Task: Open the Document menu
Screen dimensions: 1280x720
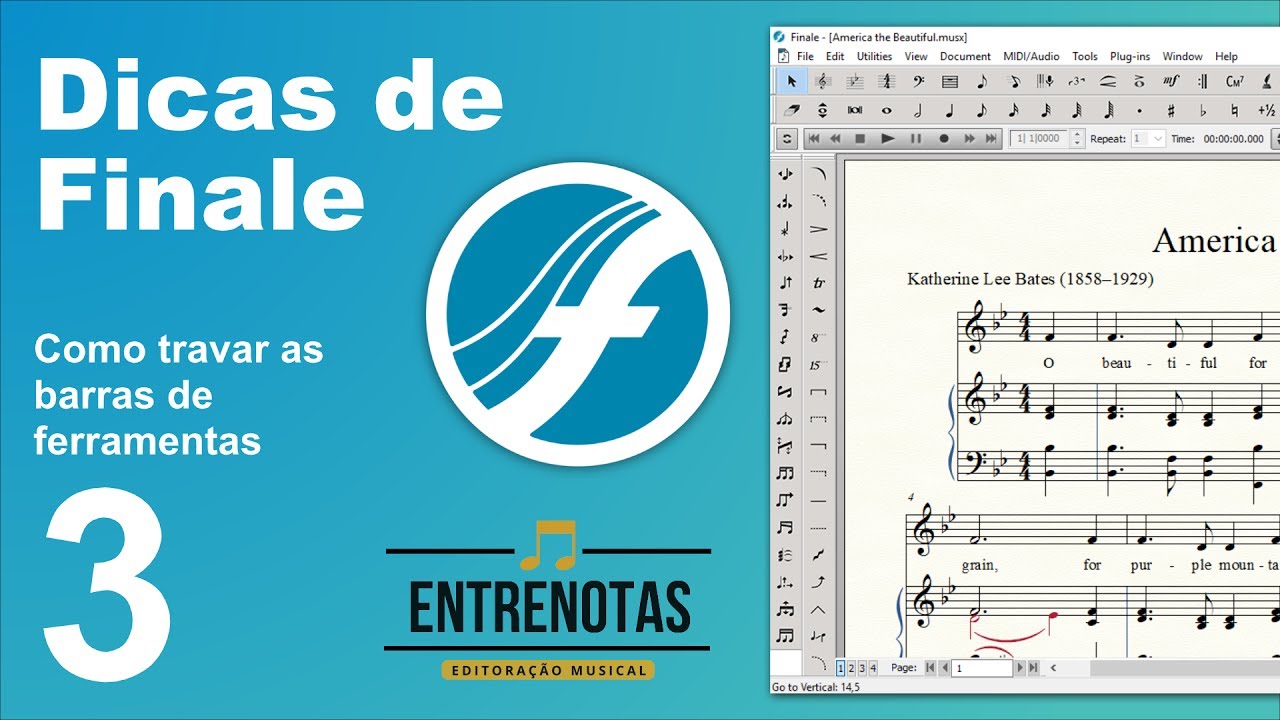Action: 965,56
